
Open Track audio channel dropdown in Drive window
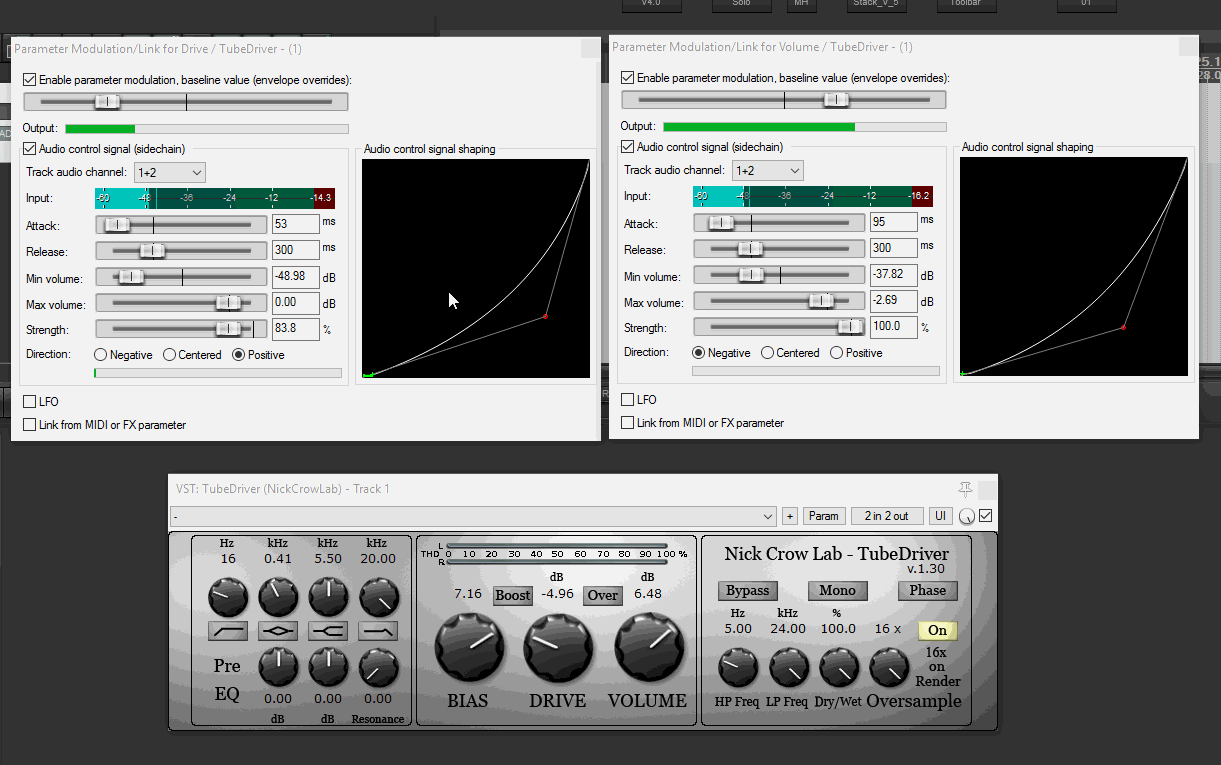click(170, 172)
